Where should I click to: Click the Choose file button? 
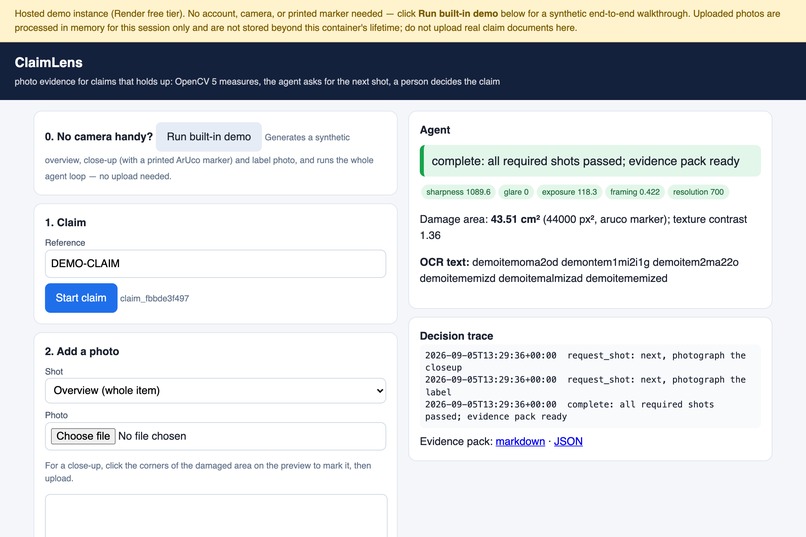[83, 436]
